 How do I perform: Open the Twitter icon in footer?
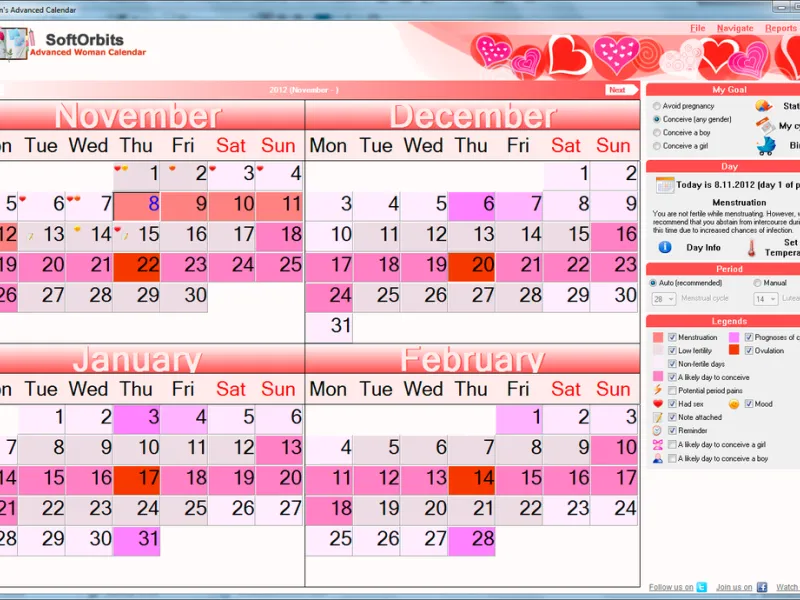pos(702,587)
